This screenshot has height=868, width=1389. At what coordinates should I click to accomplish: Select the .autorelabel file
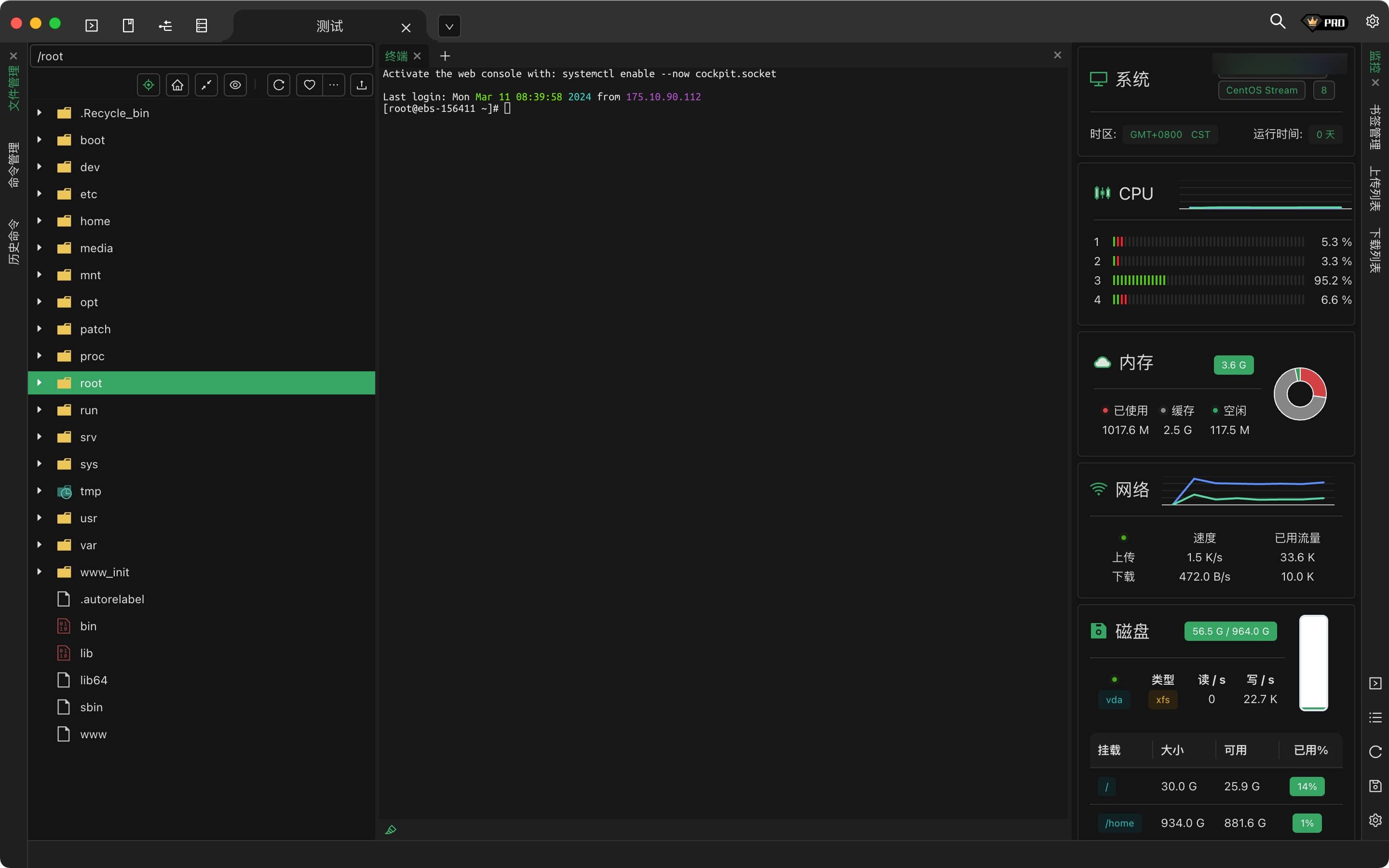pos(202,599)
